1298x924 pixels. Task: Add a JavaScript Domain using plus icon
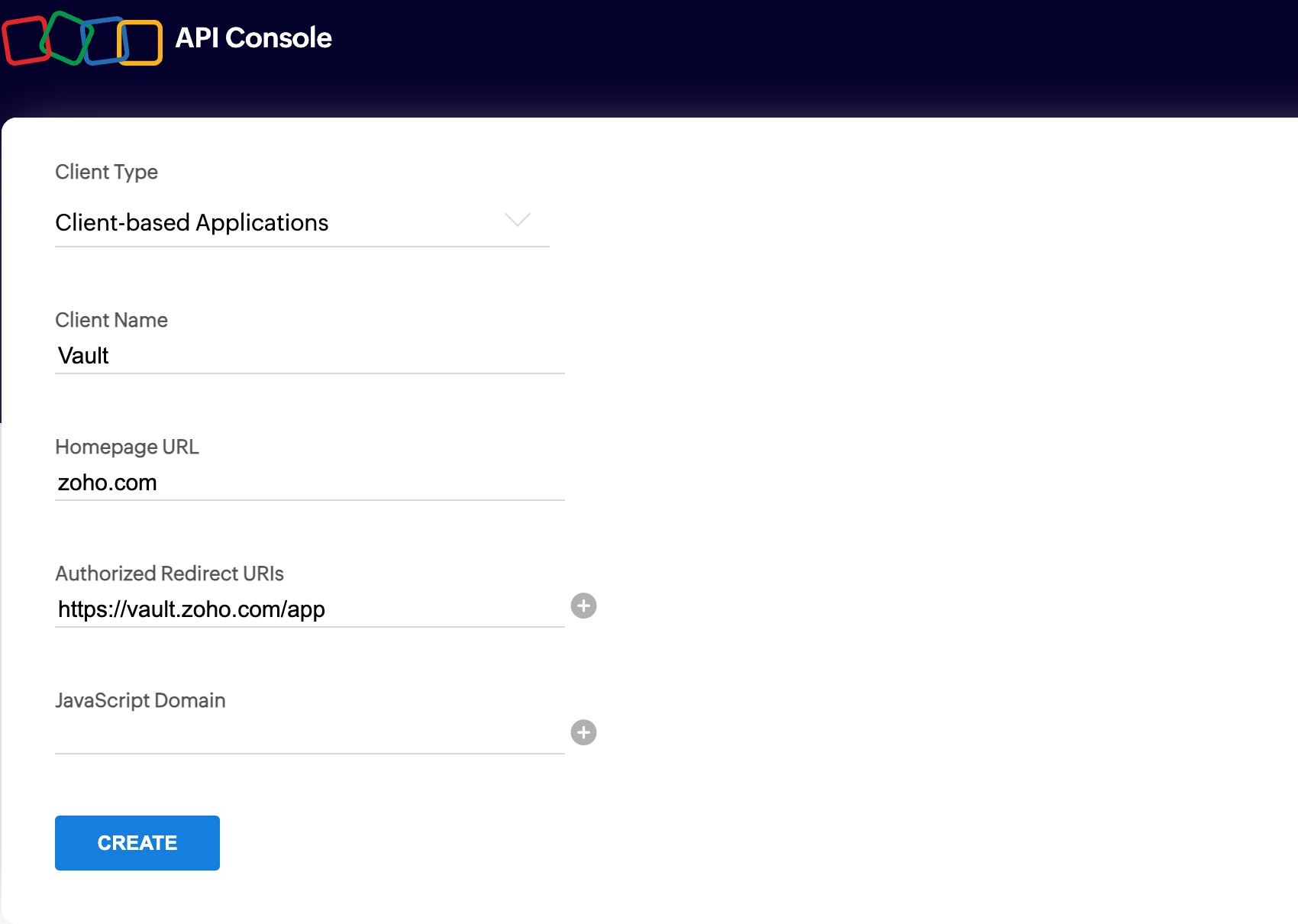coord(584,733)
